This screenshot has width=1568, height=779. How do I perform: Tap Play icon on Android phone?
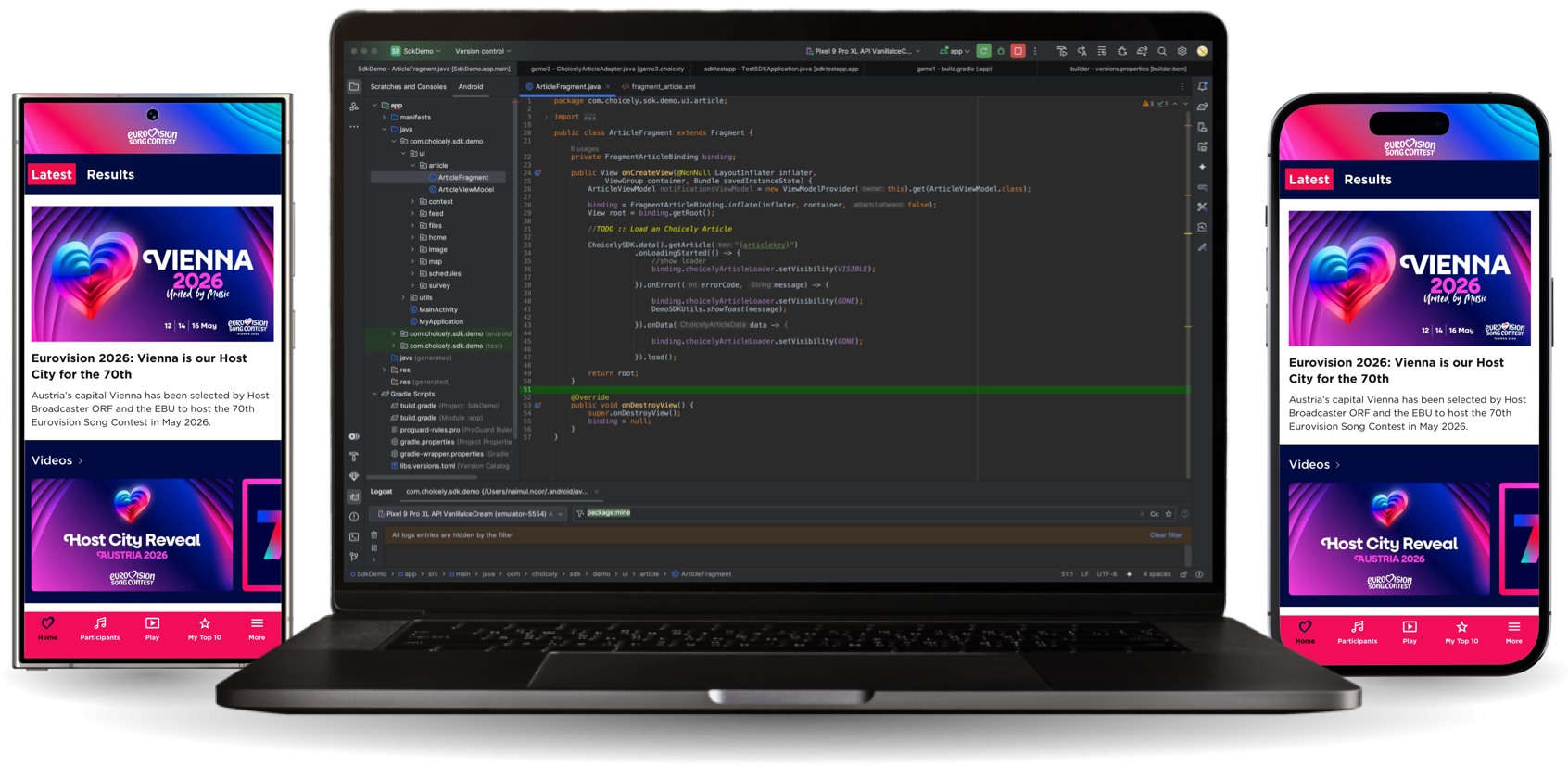coord(152,623)
